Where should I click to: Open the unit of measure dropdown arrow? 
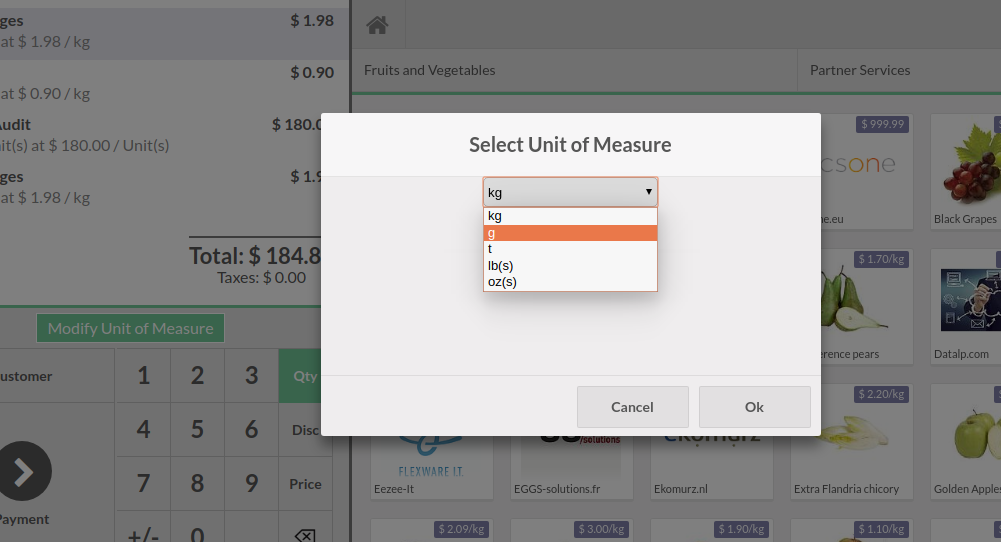point(648,192)
